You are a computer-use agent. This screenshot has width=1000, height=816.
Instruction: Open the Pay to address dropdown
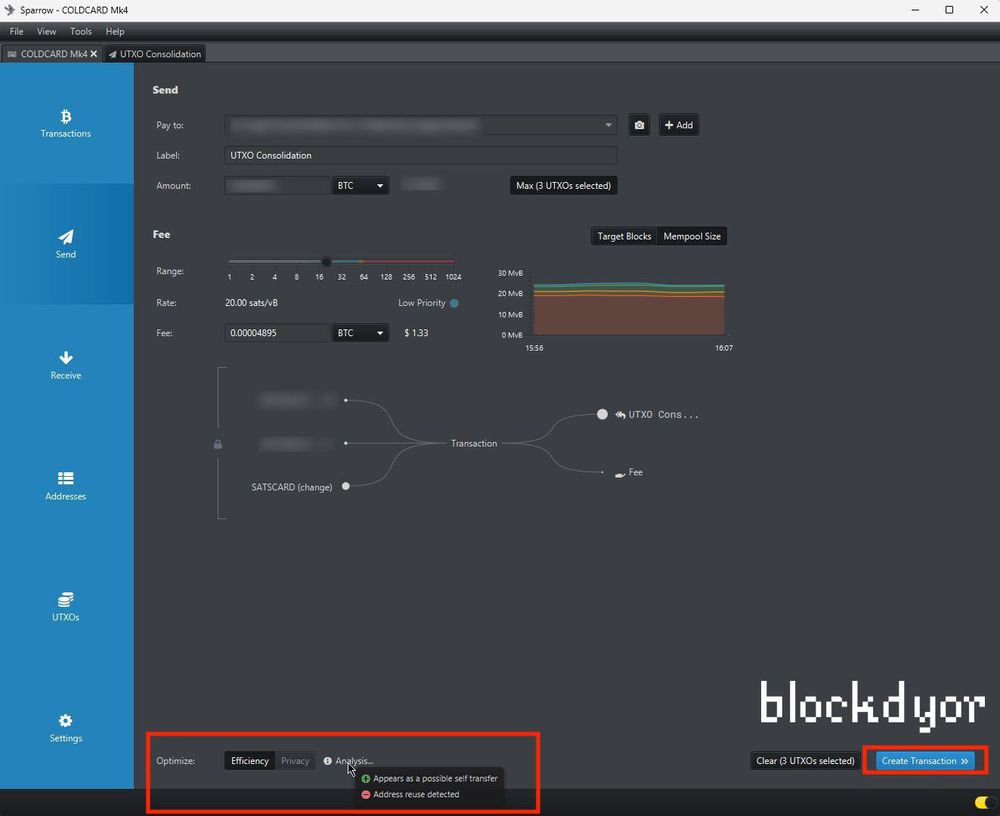click(x=609, y=126)
